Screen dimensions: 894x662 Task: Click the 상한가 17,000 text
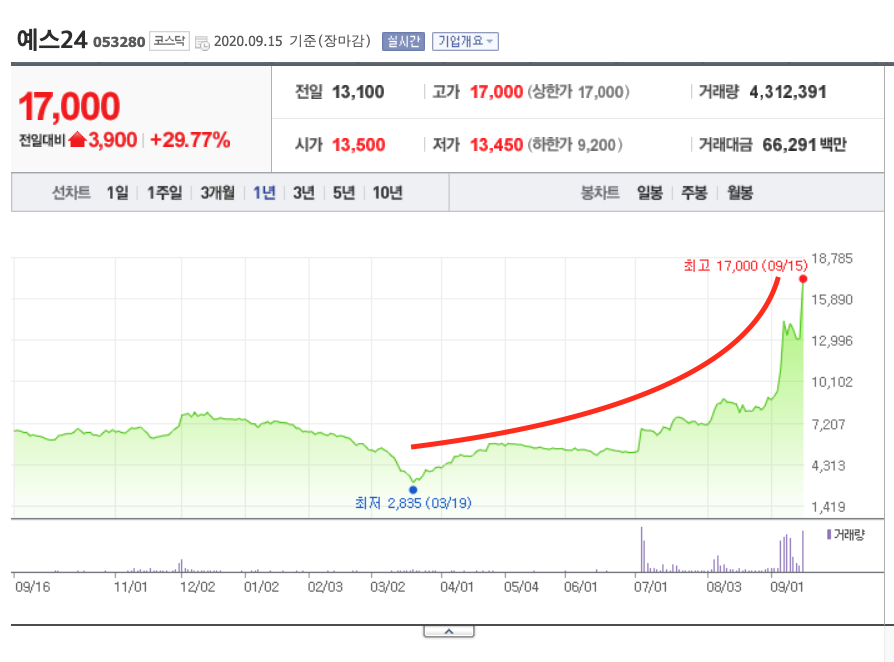578,92
